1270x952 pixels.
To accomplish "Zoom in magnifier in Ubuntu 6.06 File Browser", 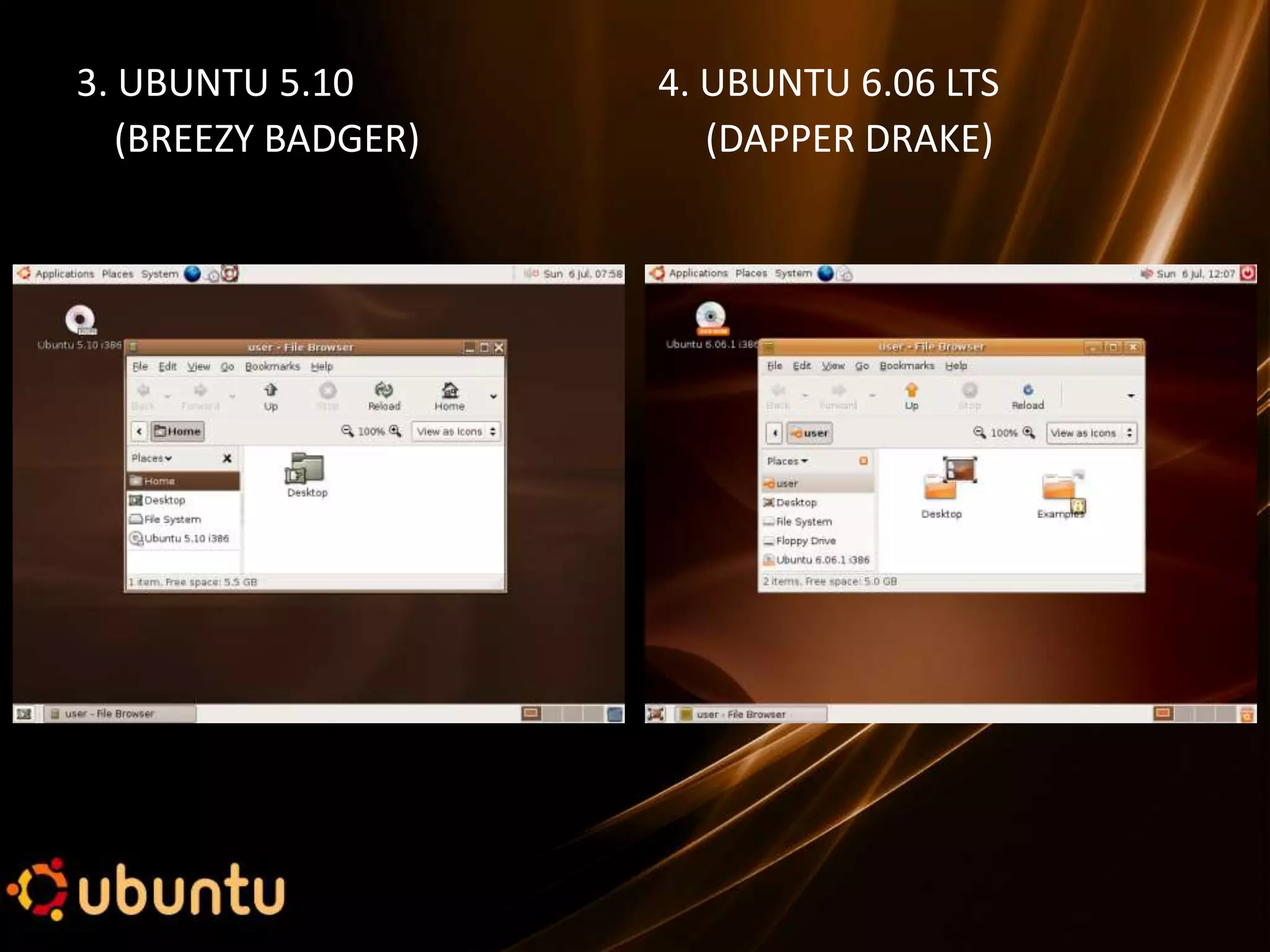I will pyautogui.click(x=1029, y=433).
